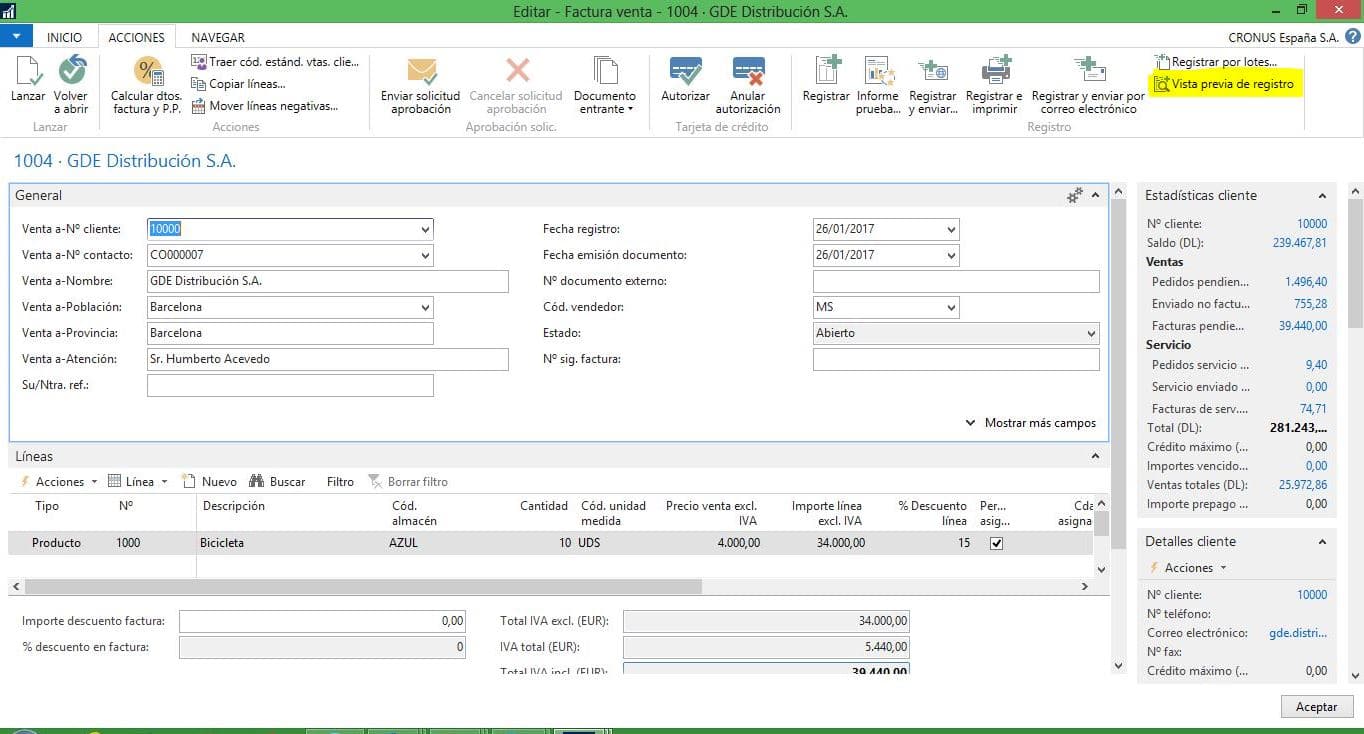Toggle the Bicicleta line checkbox
This screenshot has height=734, width=1364.
(996, 543)
